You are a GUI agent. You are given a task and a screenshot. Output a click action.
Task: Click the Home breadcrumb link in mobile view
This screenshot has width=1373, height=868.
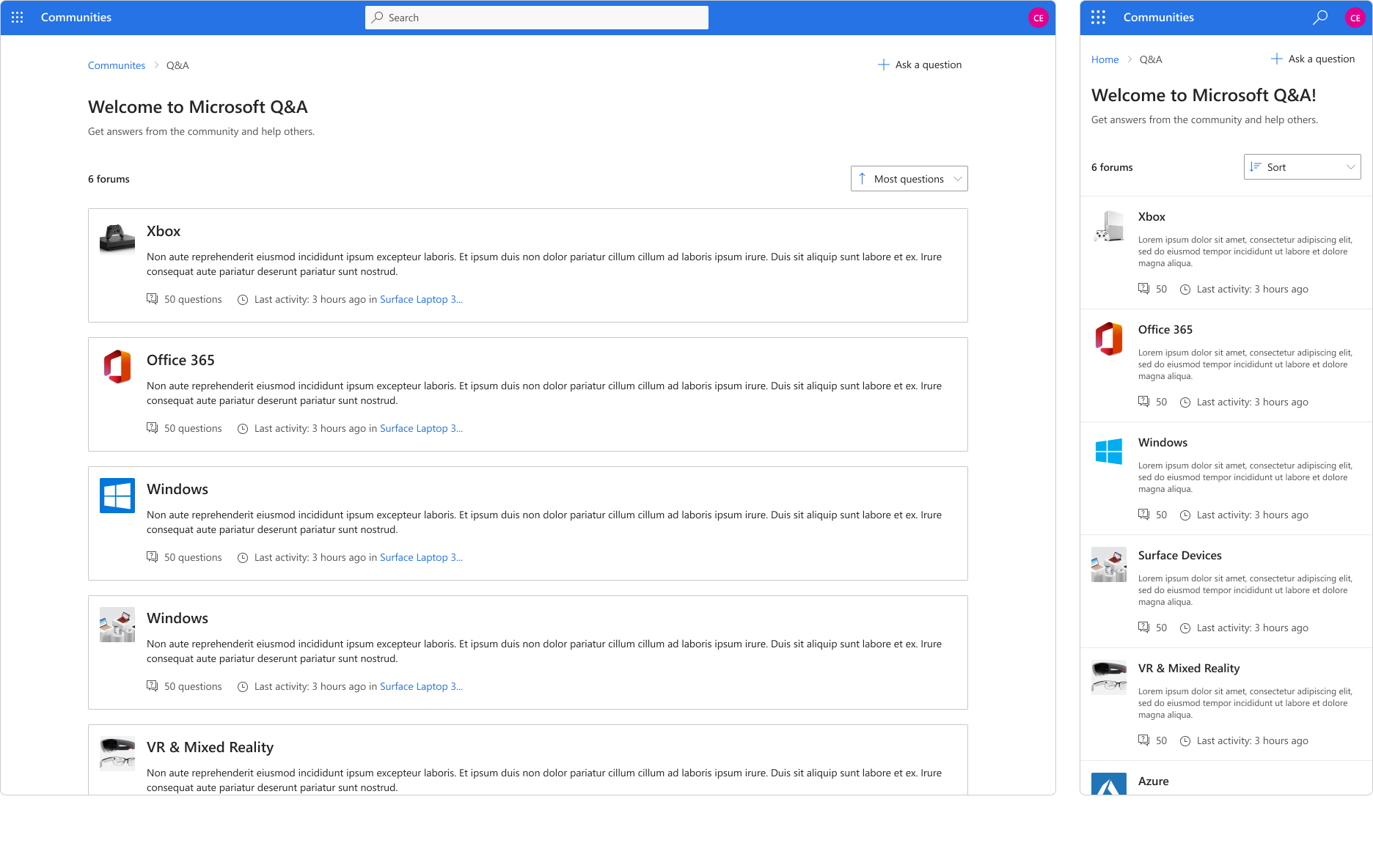click(x=1105, y=59)
